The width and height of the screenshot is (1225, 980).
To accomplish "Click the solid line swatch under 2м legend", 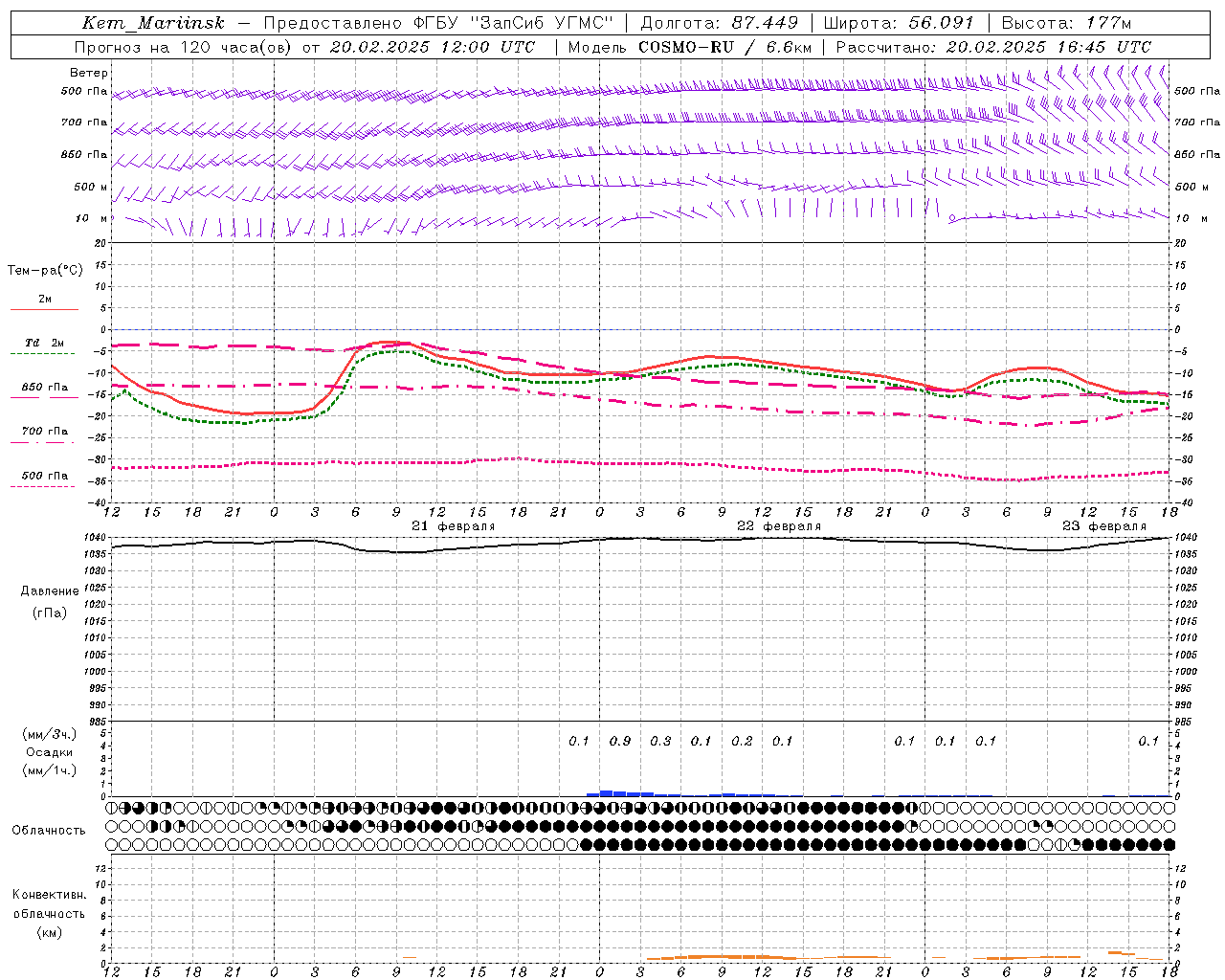I will [44, 310].
